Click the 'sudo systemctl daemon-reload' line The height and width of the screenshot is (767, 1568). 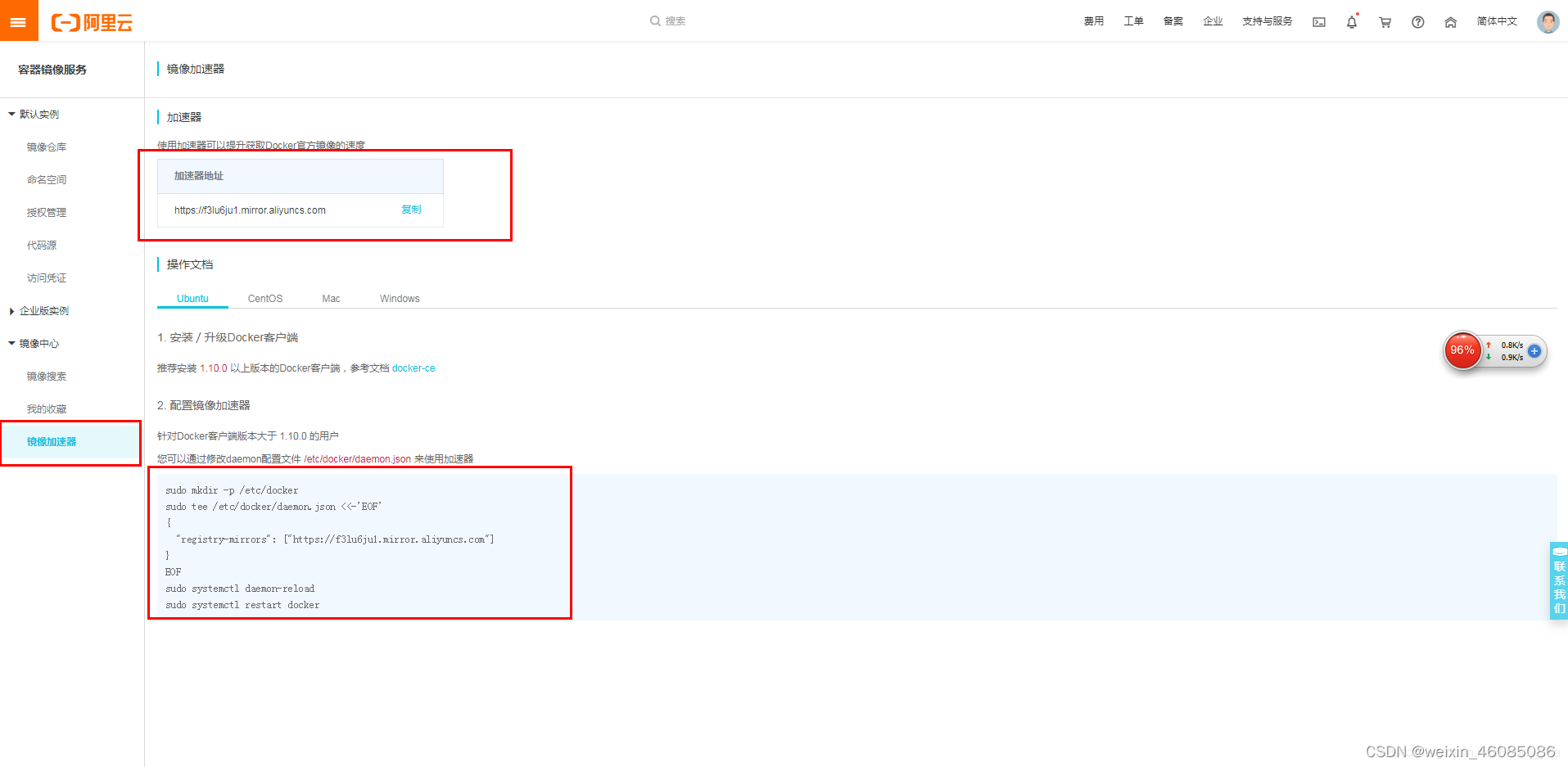click(240, 589)
